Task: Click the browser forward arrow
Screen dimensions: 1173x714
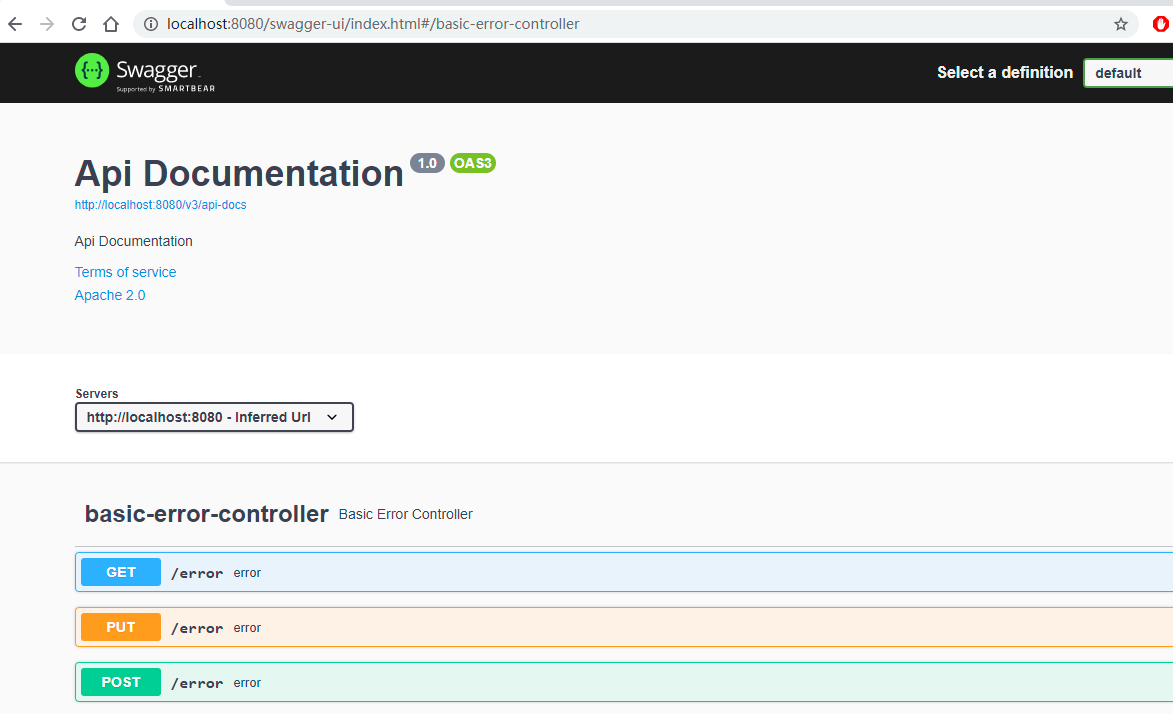Action: (x=46, y=23)
